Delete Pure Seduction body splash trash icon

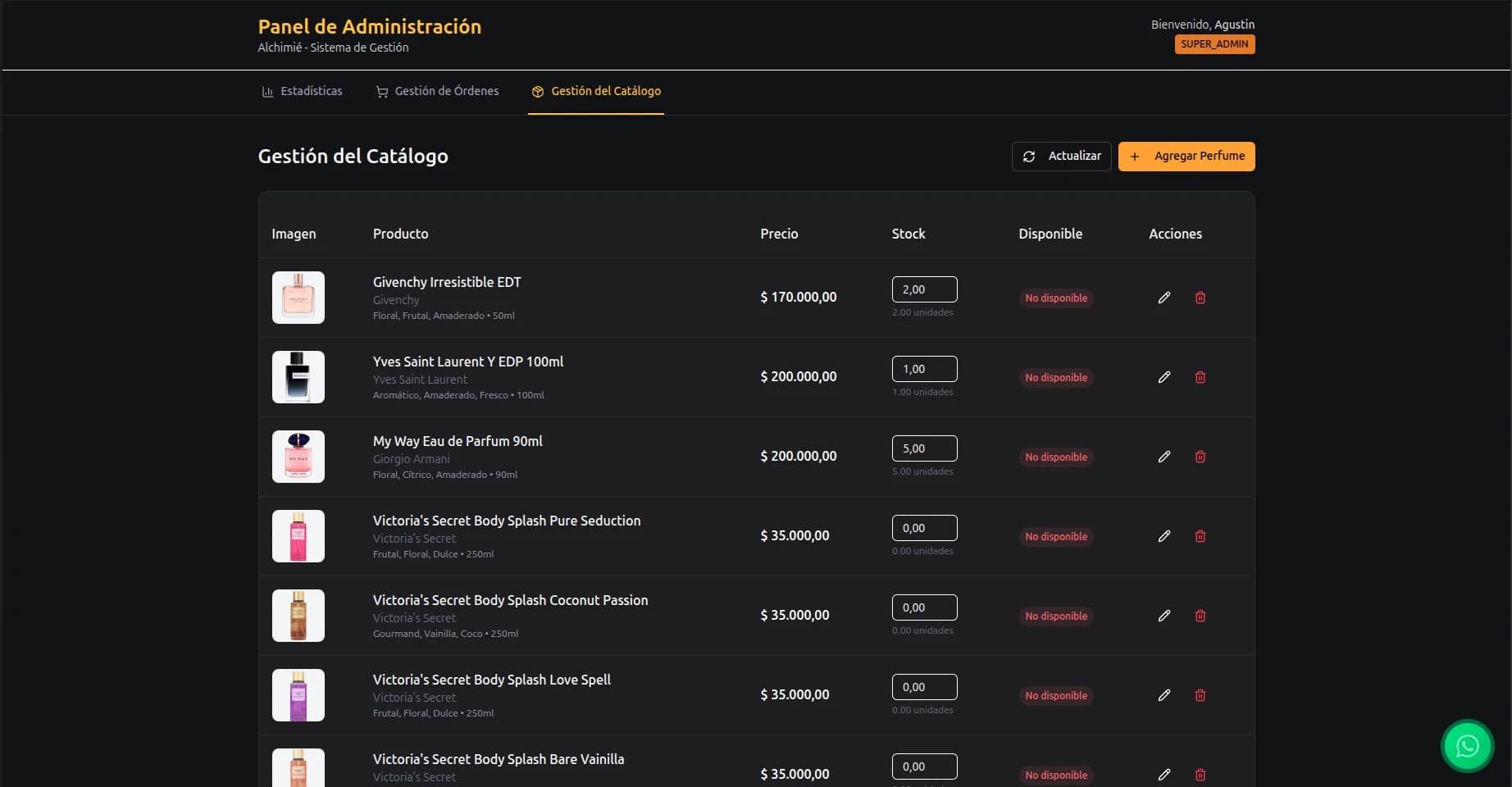[1200, 536]
